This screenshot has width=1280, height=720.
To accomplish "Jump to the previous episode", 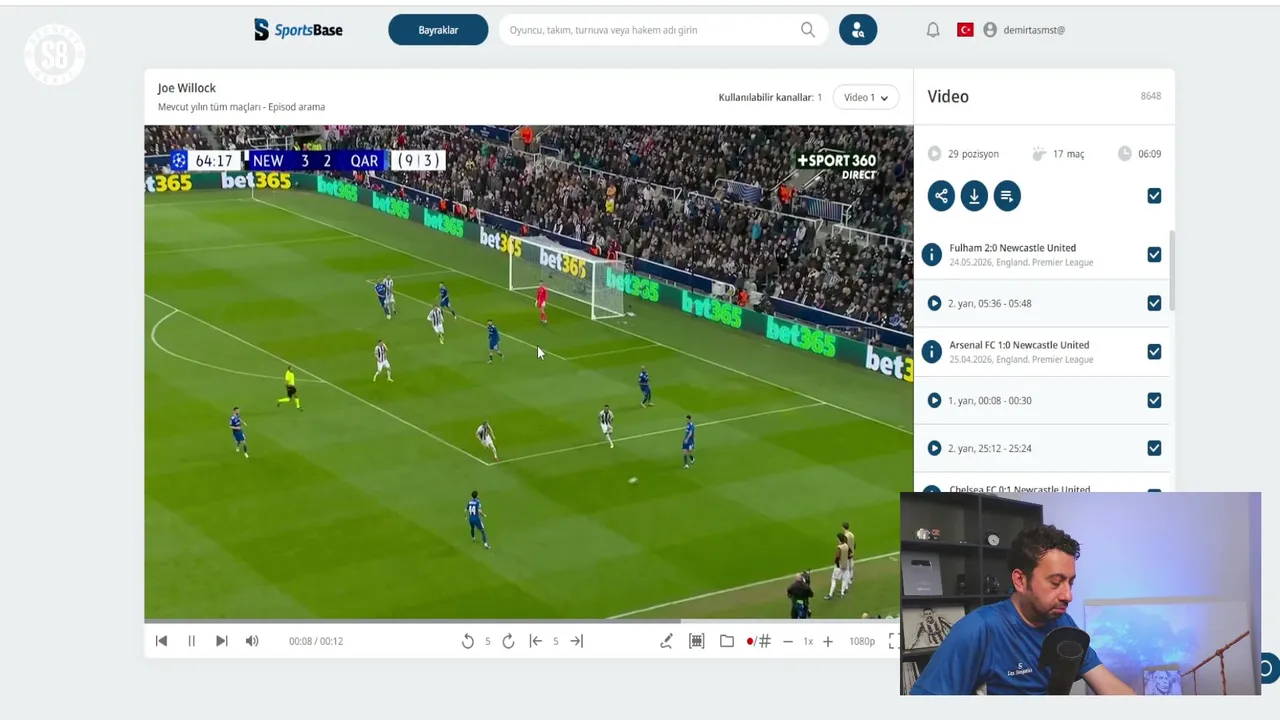I will click(161, 641).
